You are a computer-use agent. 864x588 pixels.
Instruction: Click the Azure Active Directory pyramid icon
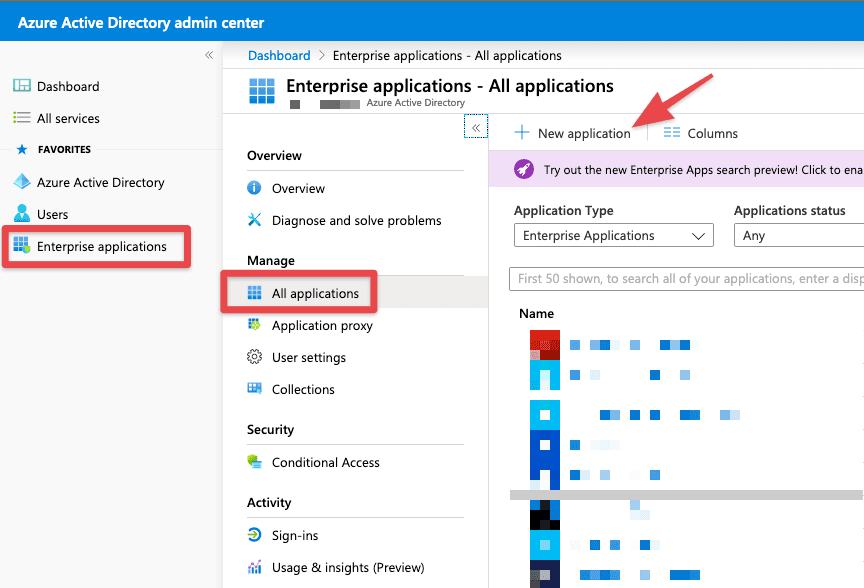[22, 181]
